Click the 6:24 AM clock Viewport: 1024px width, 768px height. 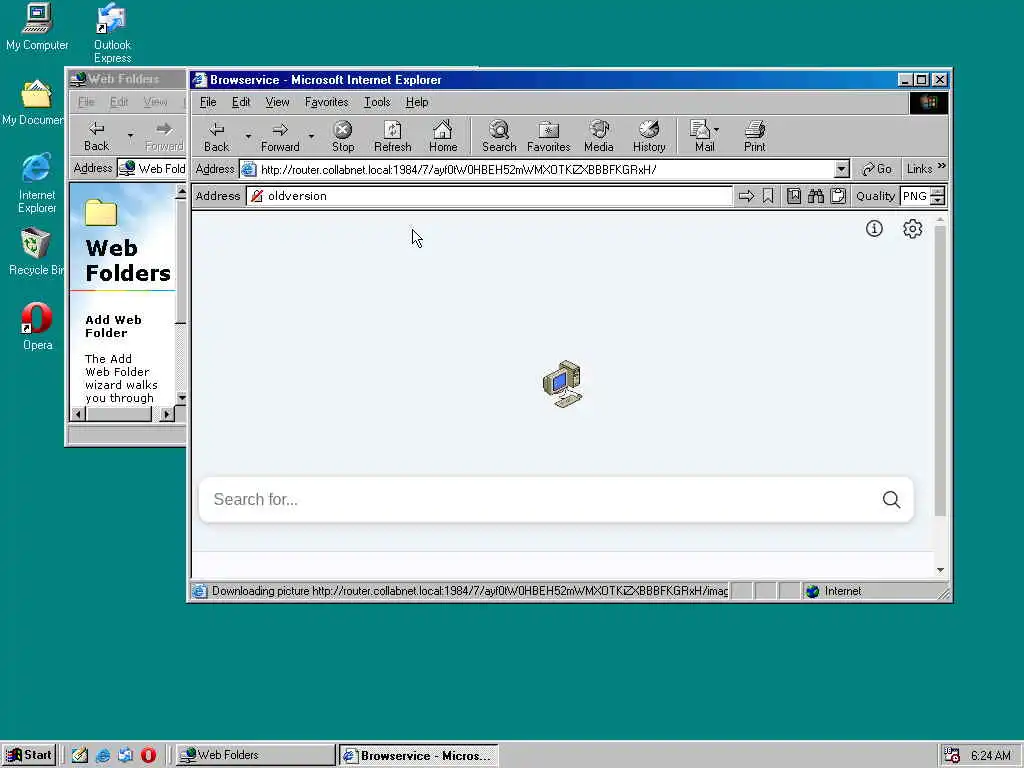coord(990,755)
